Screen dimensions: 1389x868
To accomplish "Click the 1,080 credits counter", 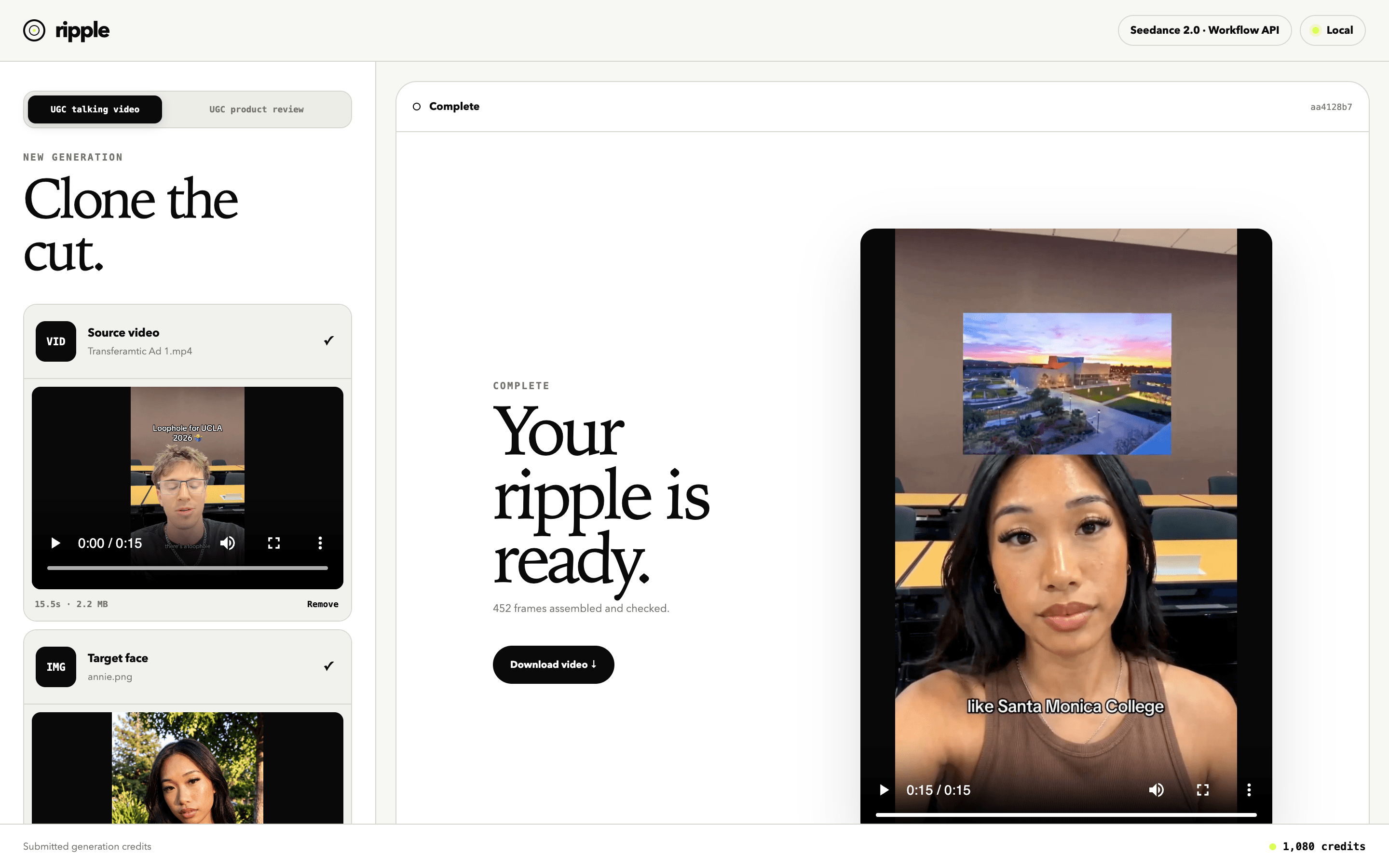I will pyautogui.click(x=1323, y=846).
